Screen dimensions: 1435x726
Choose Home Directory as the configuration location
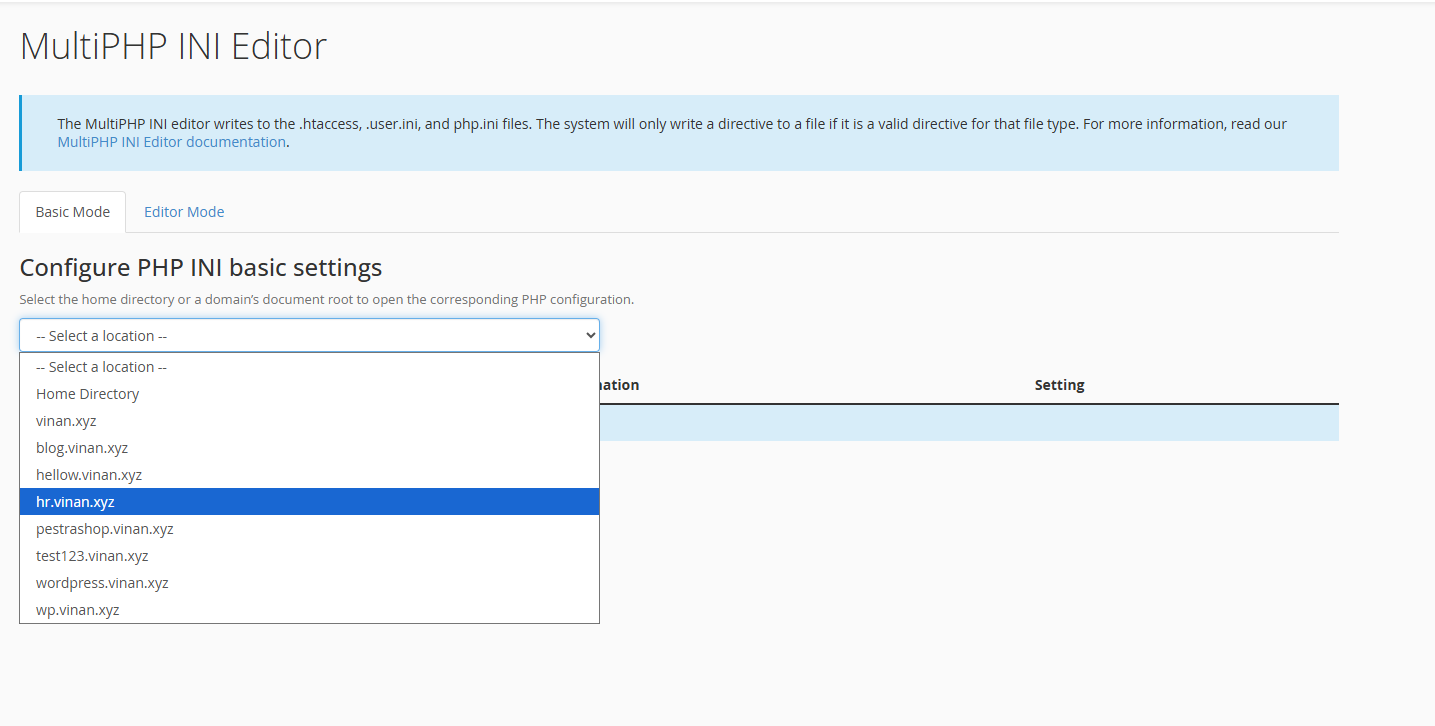tap(87, 393)
